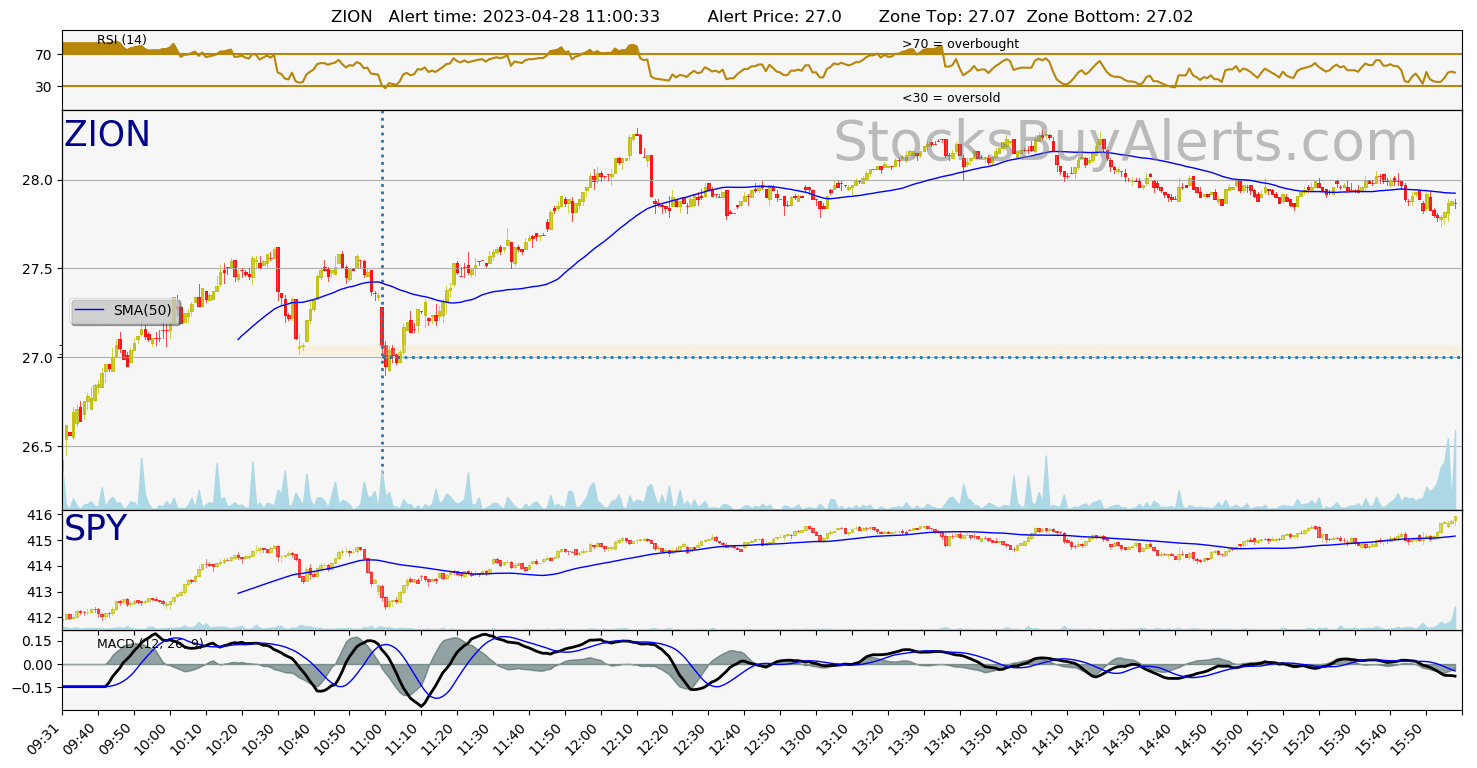
Task: Open the StocksBuyAlerts.com watermark link
Action: tap(1125, 142)
